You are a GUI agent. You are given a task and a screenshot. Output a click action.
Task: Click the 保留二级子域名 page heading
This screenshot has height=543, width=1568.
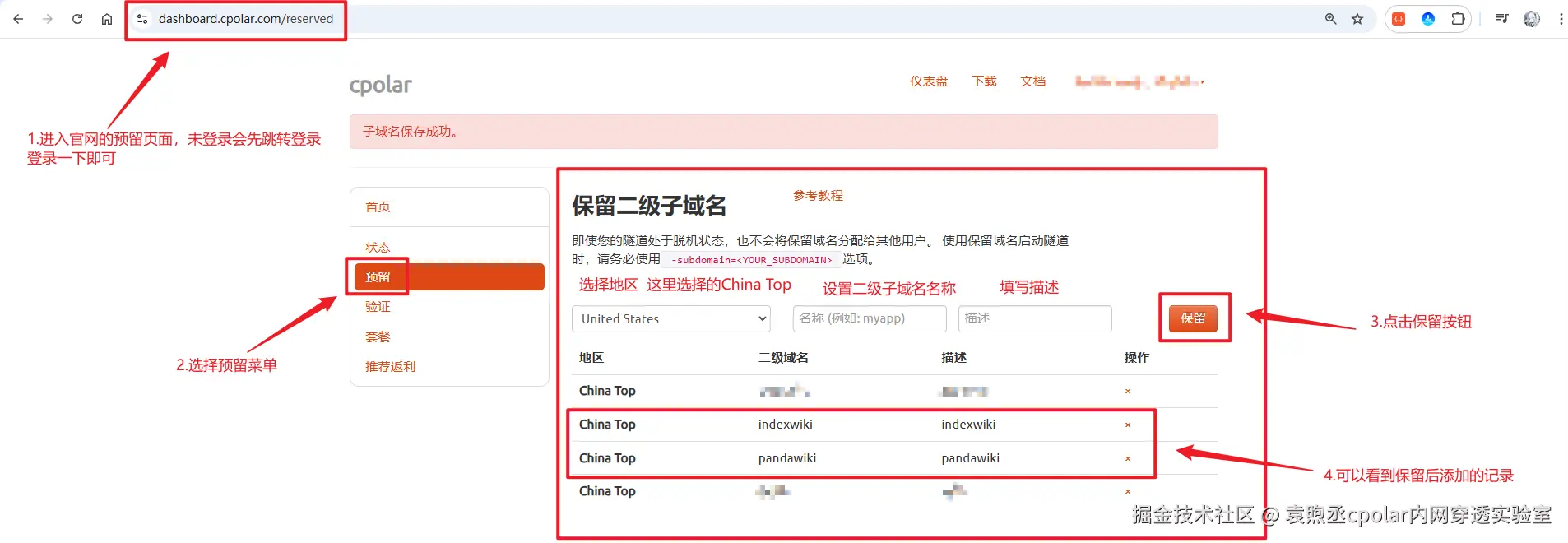click(x=649, y=206)
